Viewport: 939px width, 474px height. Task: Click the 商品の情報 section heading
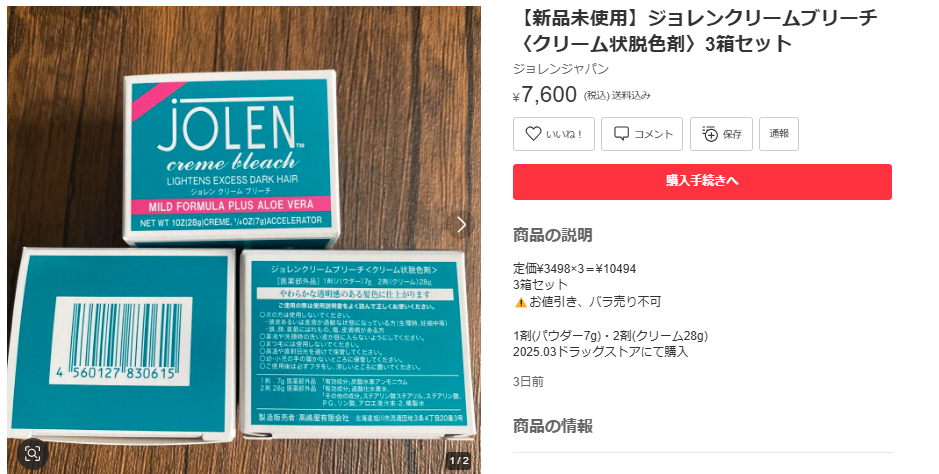[553, 426]
